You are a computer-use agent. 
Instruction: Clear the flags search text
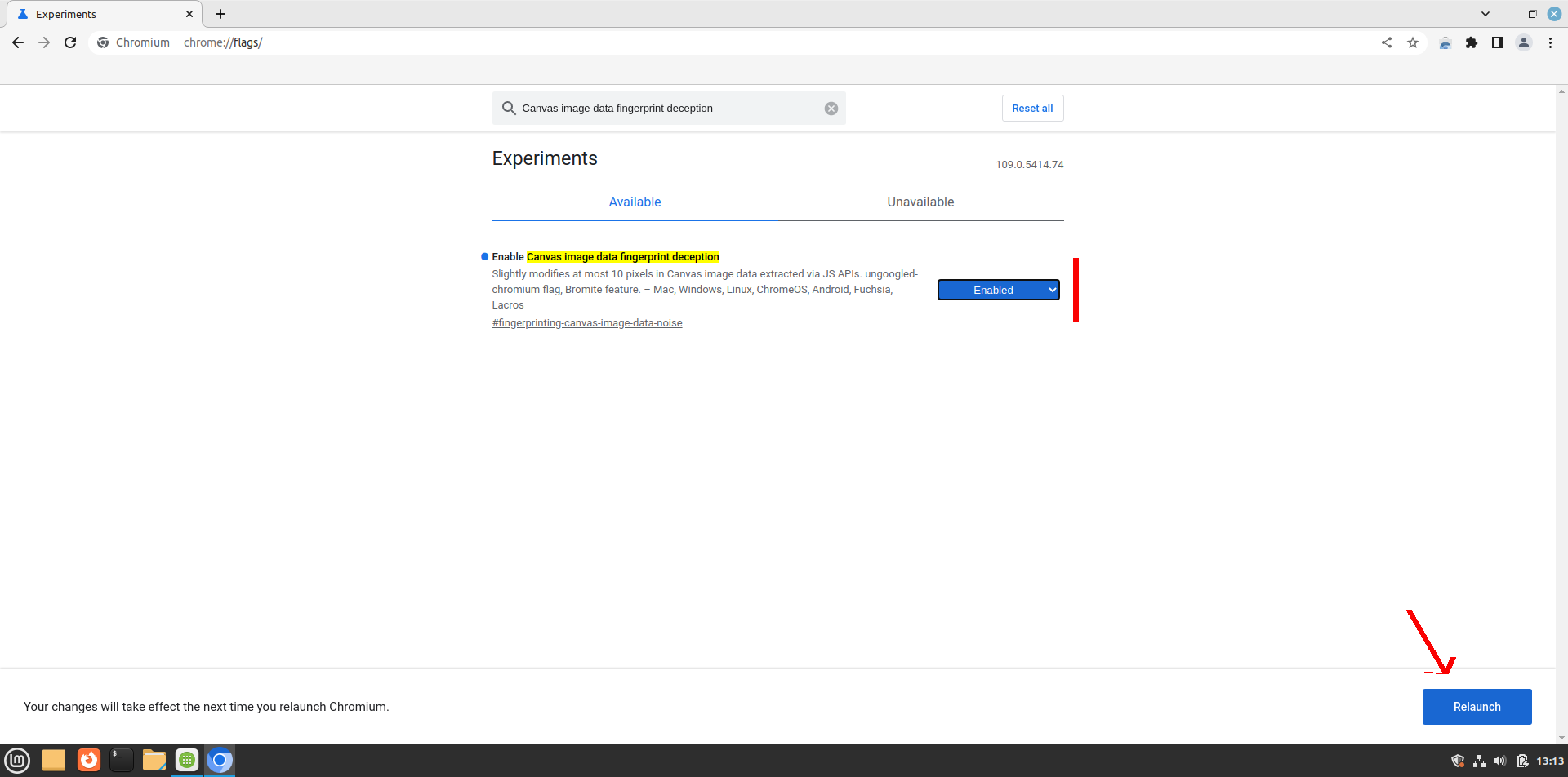(x=831, y=109)
